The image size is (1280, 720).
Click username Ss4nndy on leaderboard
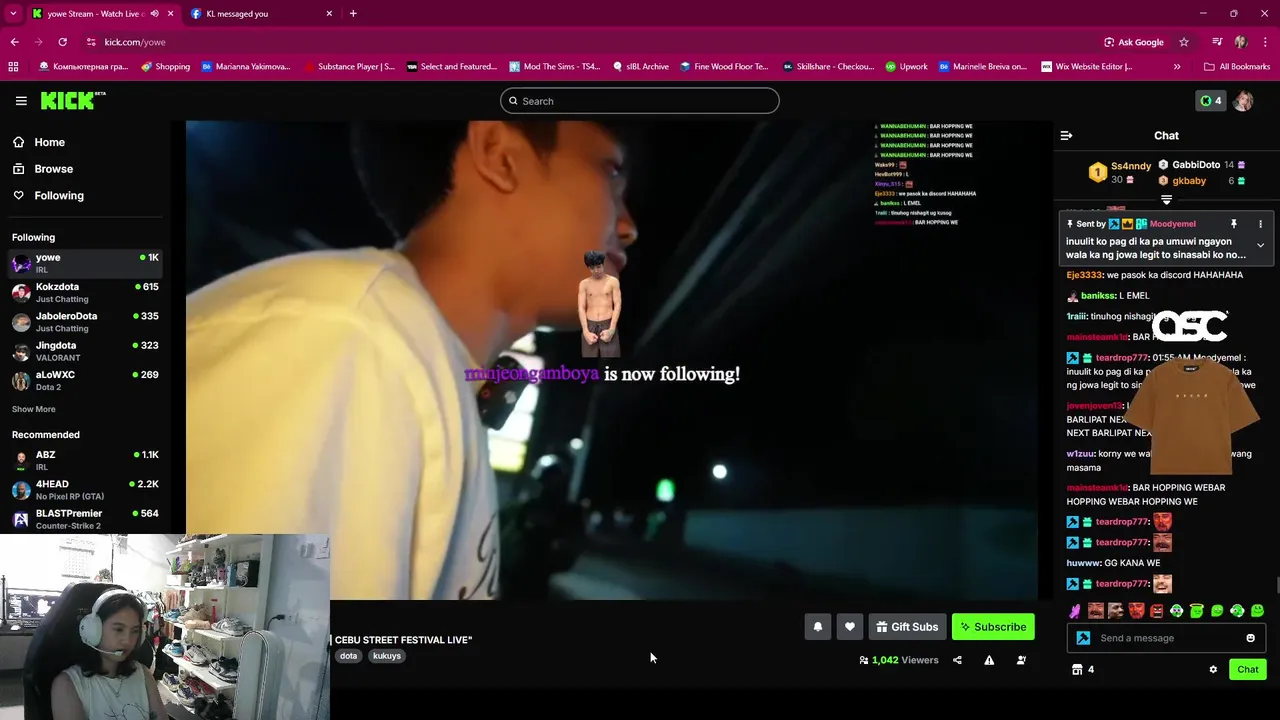(1131, 166)
